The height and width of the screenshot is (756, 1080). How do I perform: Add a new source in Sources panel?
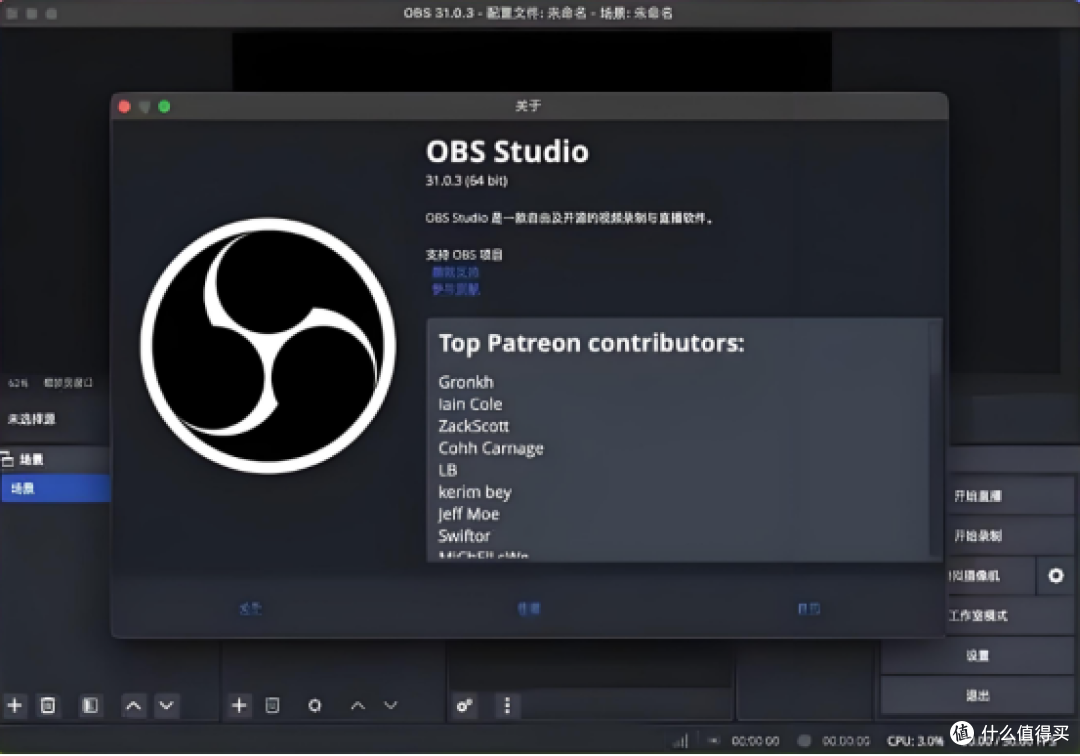(x=239, y=705)
